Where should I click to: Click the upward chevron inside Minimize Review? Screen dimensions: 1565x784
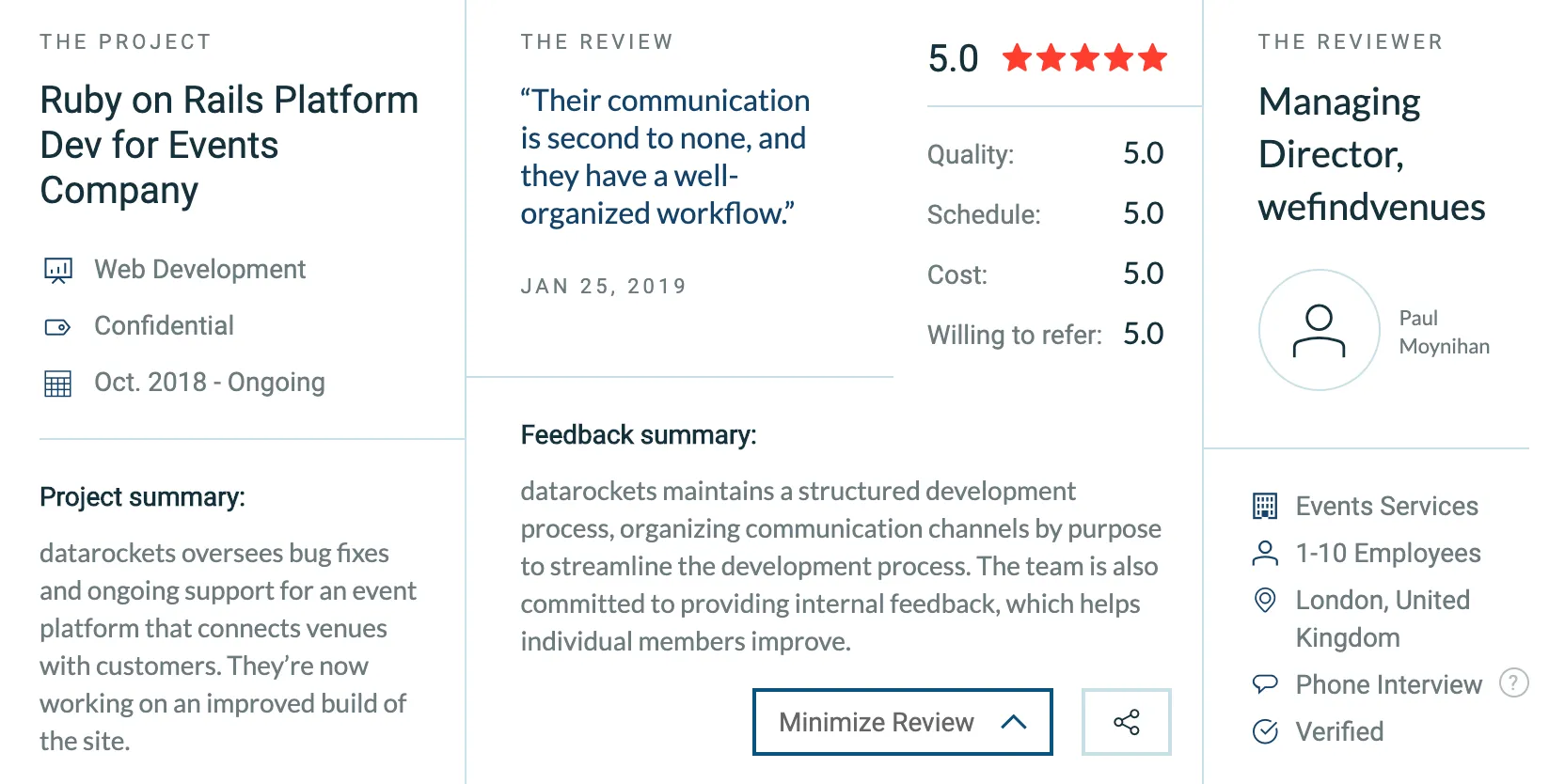point(1014,722)
